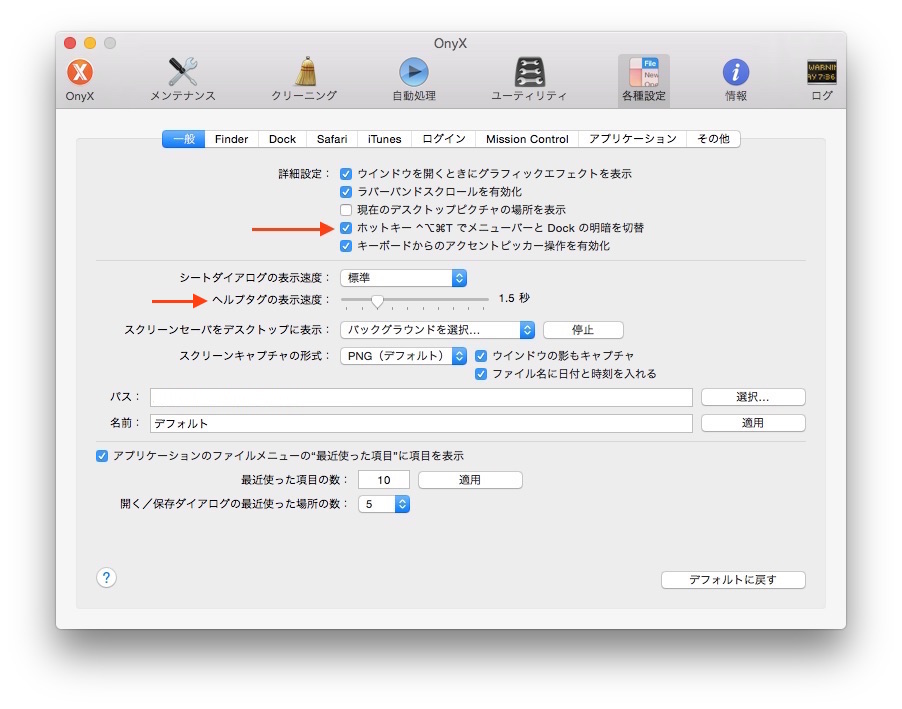Click the OnyX logo toolbar icon
902x709 pixels.
[x=79, y=73]
